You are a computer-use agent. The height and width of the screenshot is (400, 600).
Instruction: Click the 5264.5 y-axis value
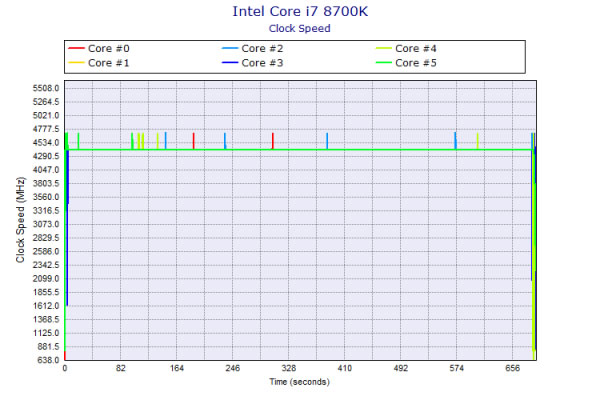(46, 102)
